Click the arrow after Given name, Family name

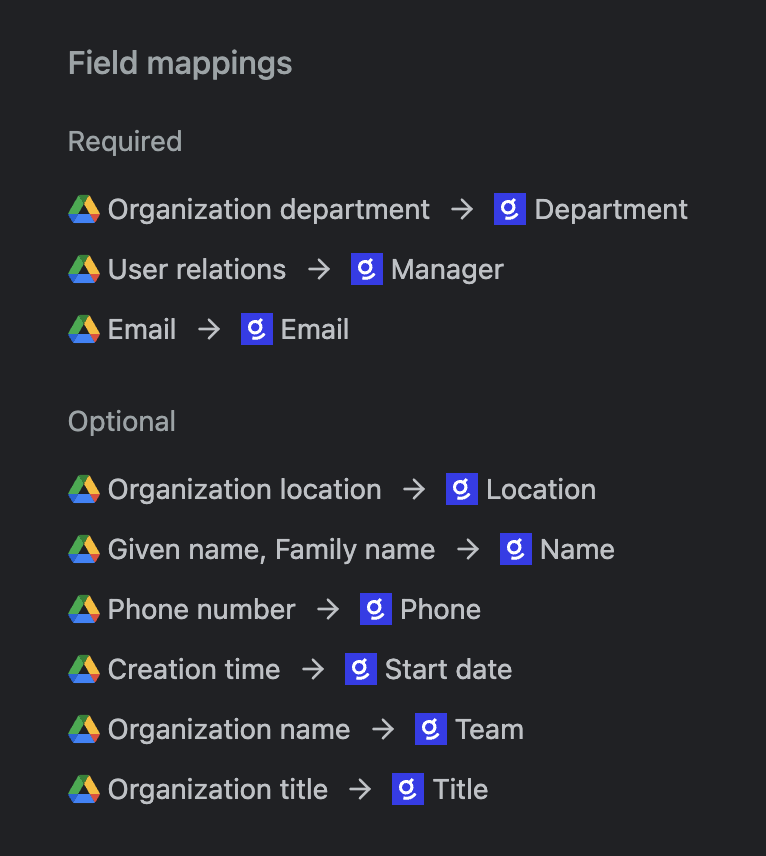(x=468, y=550)
